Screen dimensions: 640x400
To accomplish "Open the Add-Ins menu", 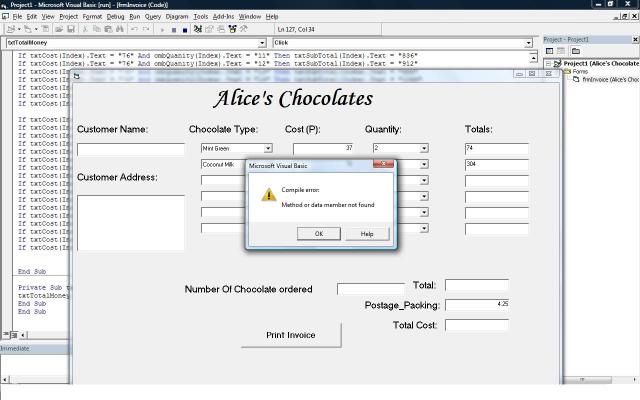I will 223,17.
